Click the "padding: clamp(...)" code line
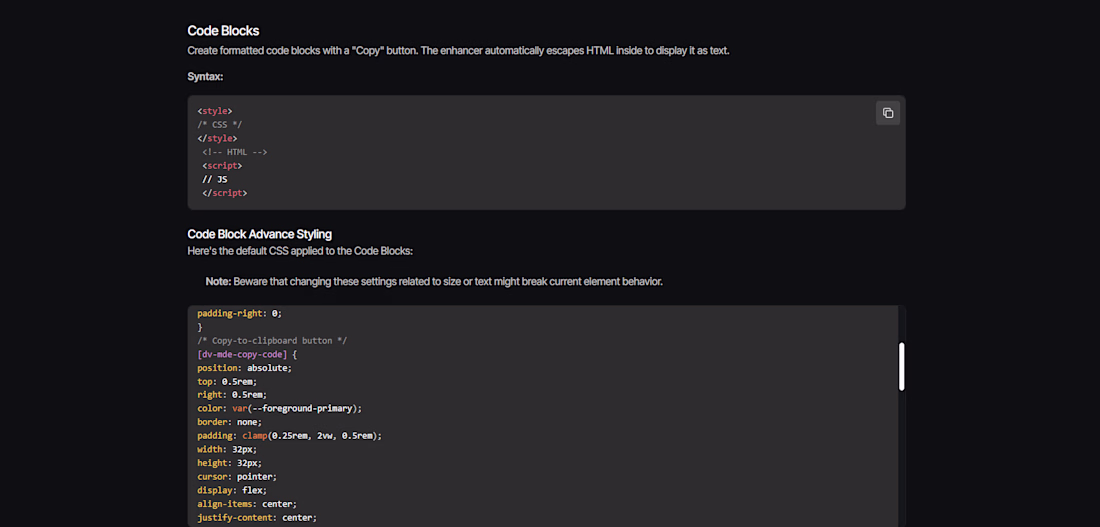This screenshot has height=527, width=1100. click(x=289, y=436)
